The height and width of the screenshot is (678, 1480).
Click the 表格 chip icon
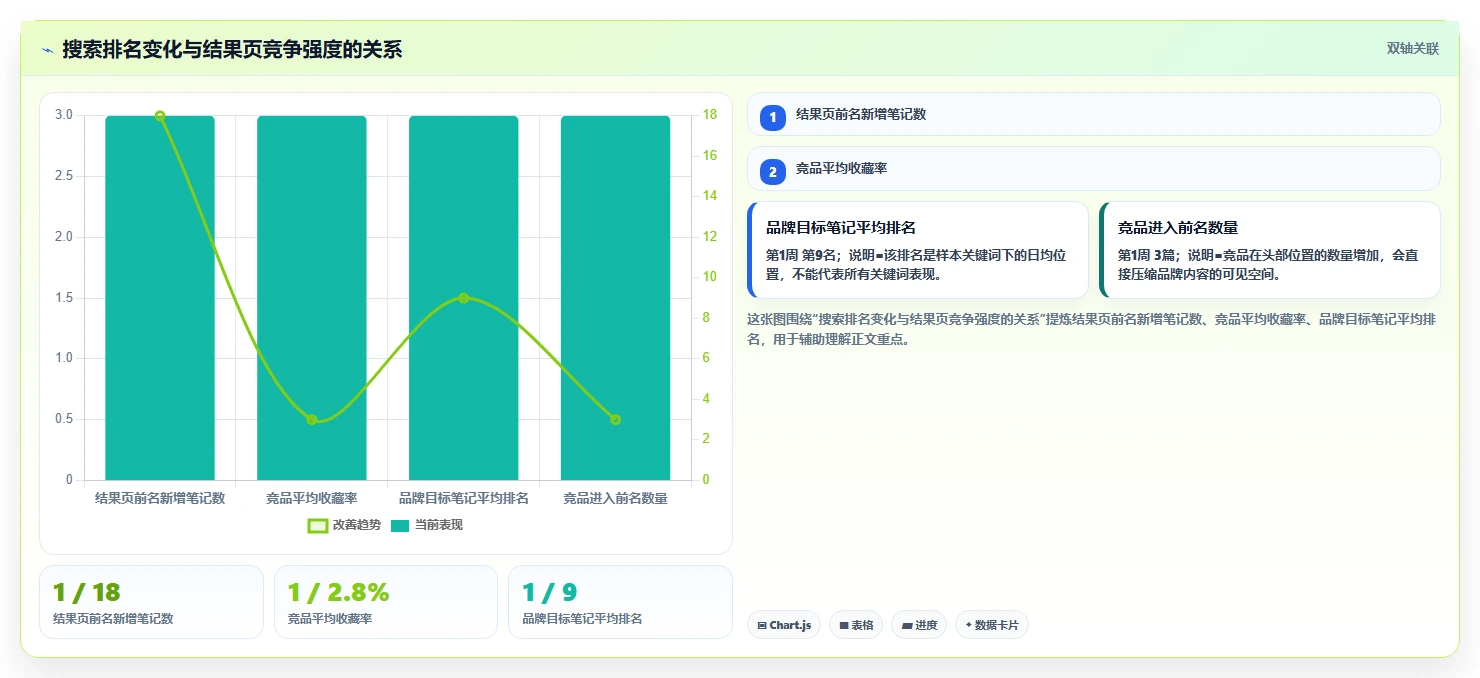pos(844,625)
